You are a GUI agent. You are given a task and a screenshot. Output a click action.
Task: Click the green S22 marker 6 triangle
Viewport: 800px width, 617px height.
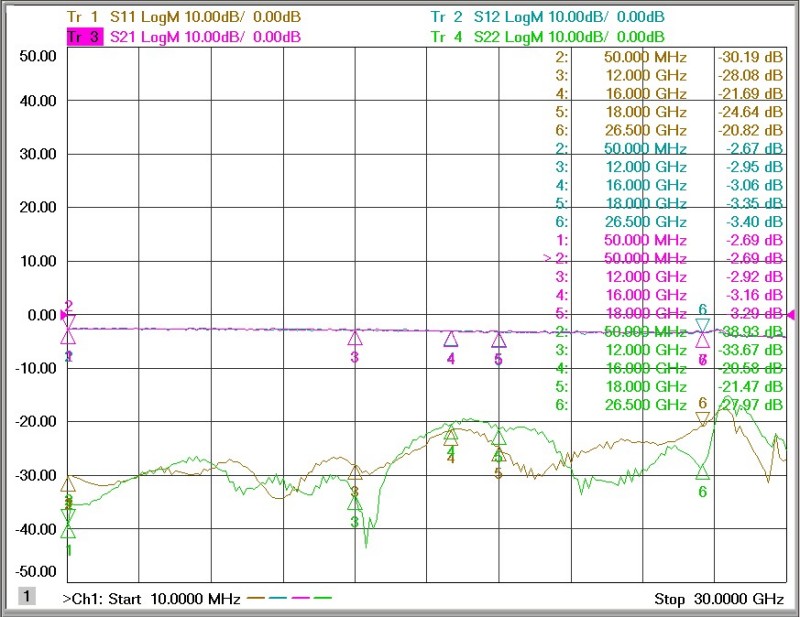pos(703,472)
